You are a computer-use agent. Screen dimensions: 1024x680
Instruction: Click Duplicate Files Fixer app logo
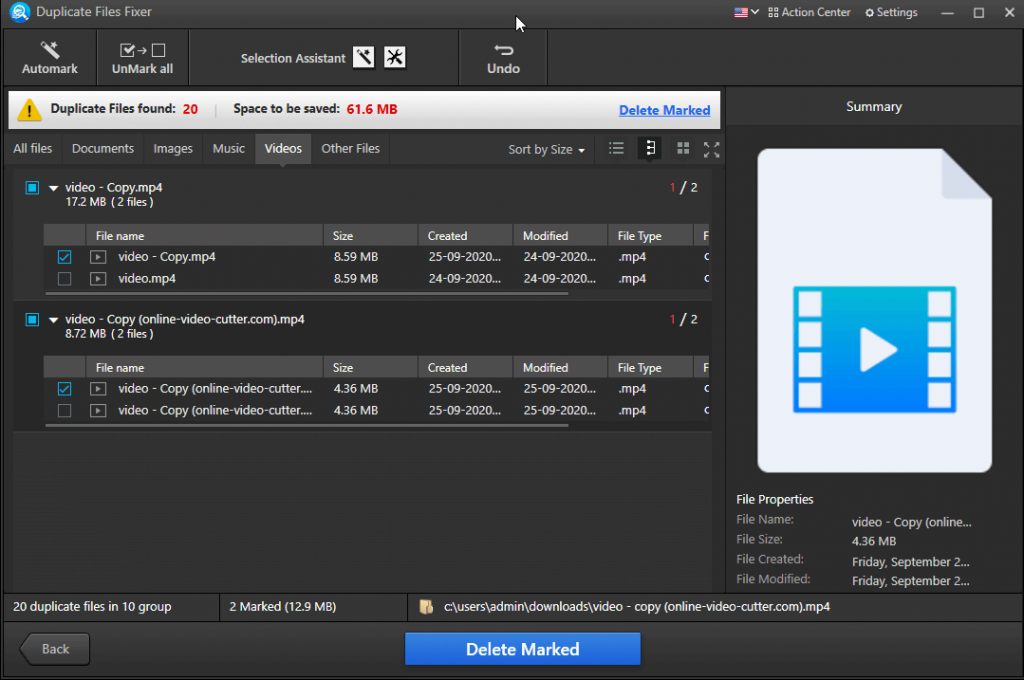(20, 12)
